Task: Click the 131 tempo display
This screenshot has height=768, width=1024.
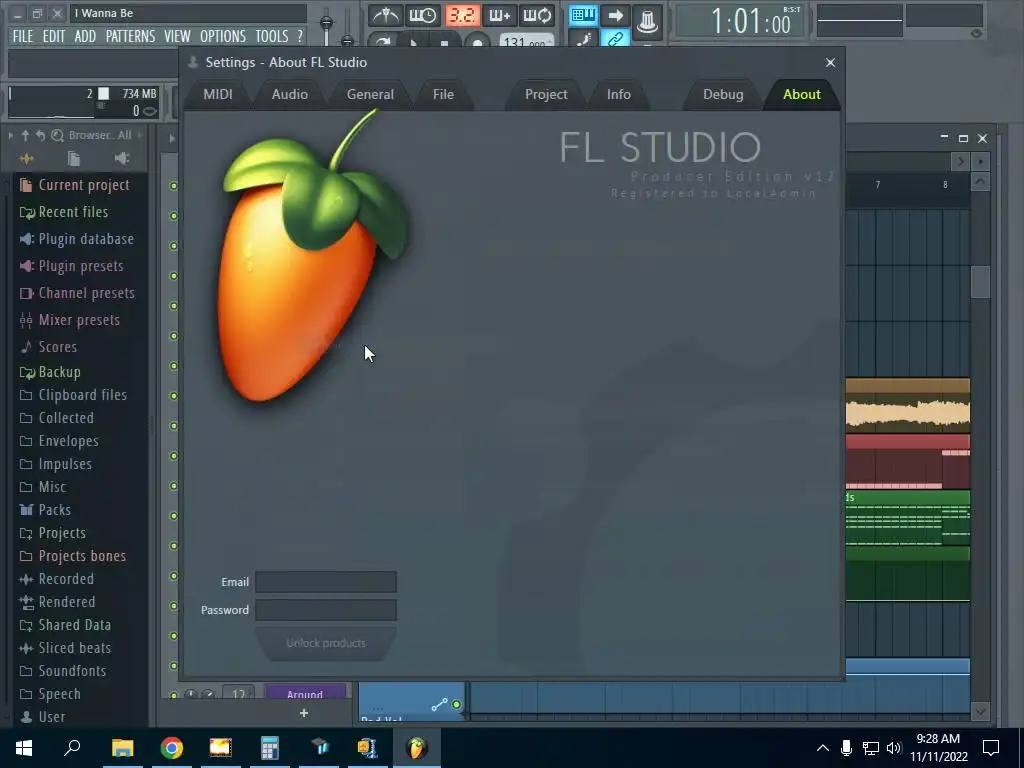Action: 526,42
